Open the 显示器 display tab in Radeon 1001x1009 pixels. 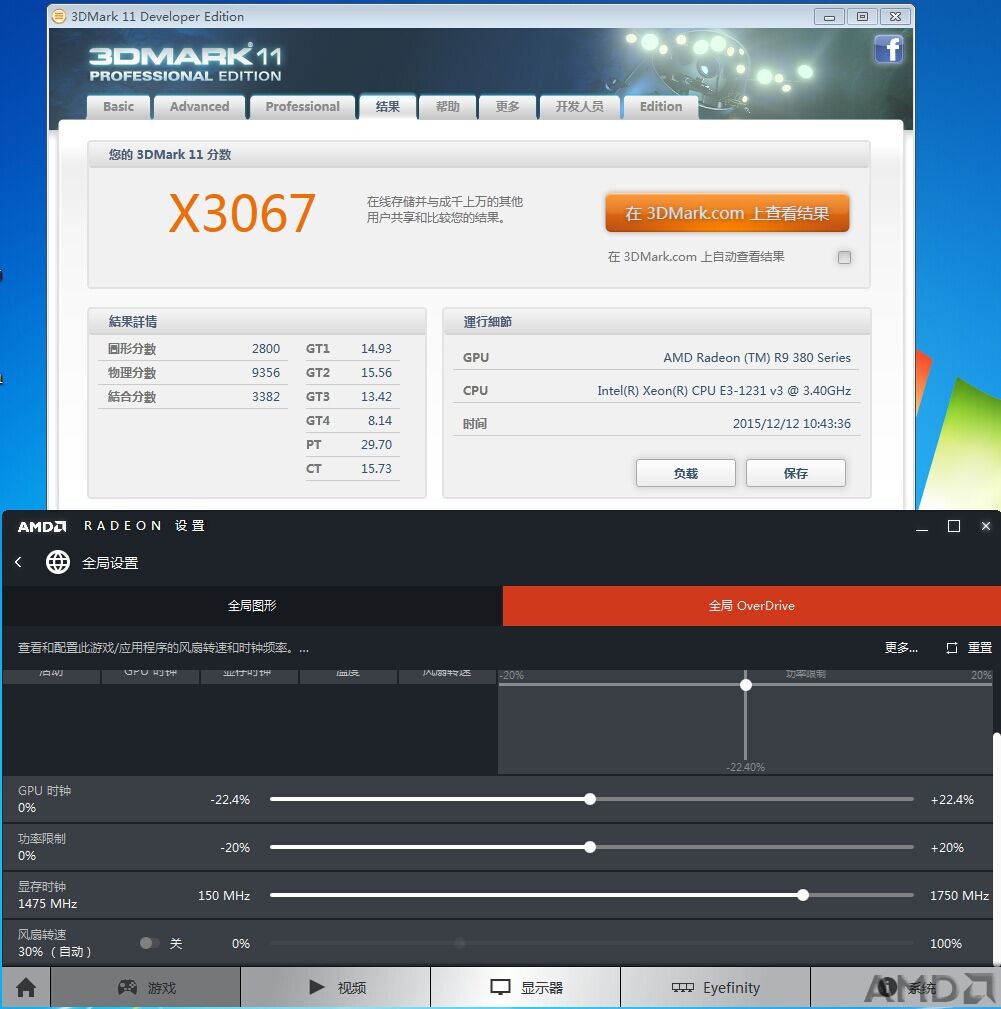(526, 987)
